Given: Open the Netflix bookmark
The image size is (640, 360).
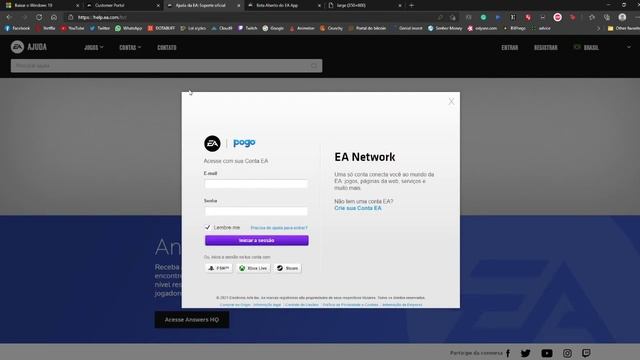Looking at the screenshot, I should tap(45, 28).
